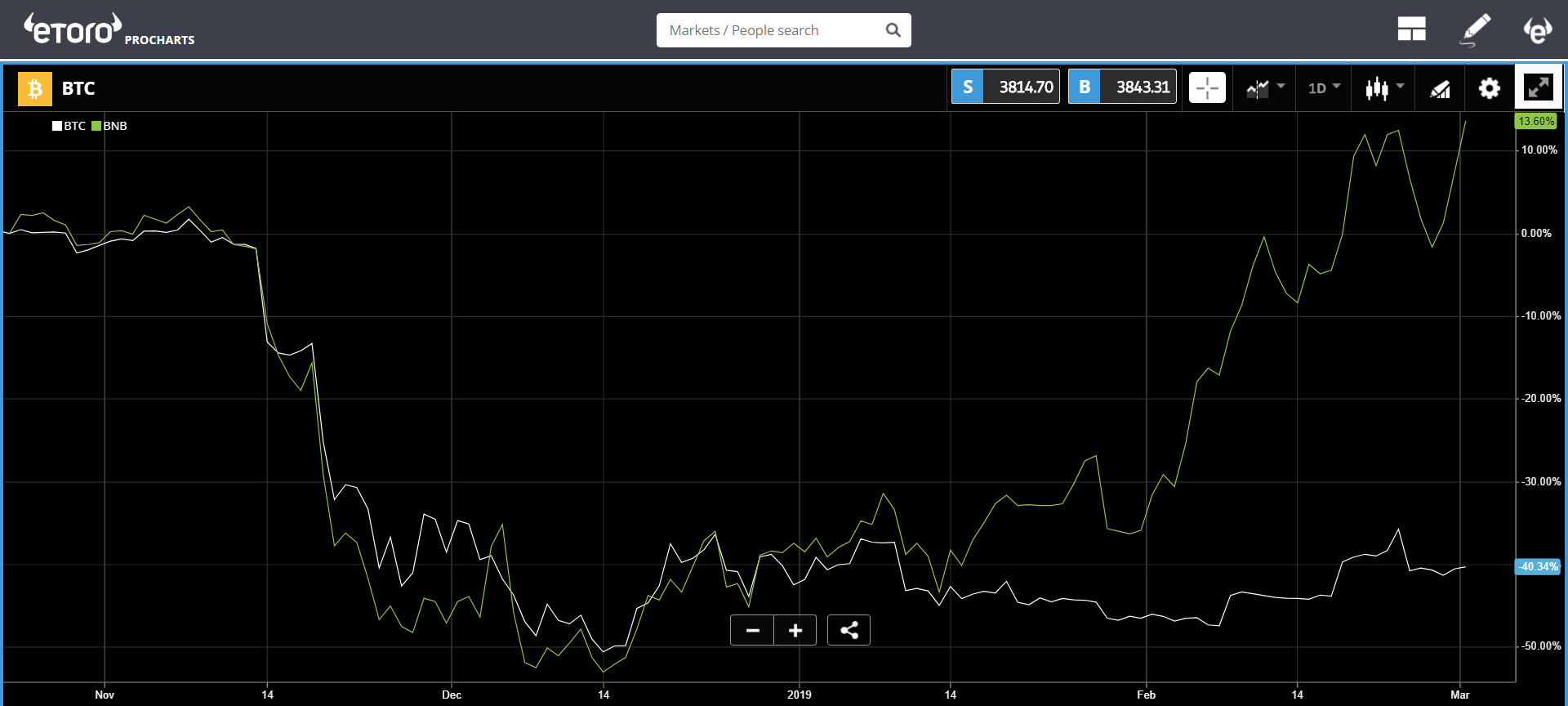
Task: Click the 0.00% axis label
Action: (1535, 234)
